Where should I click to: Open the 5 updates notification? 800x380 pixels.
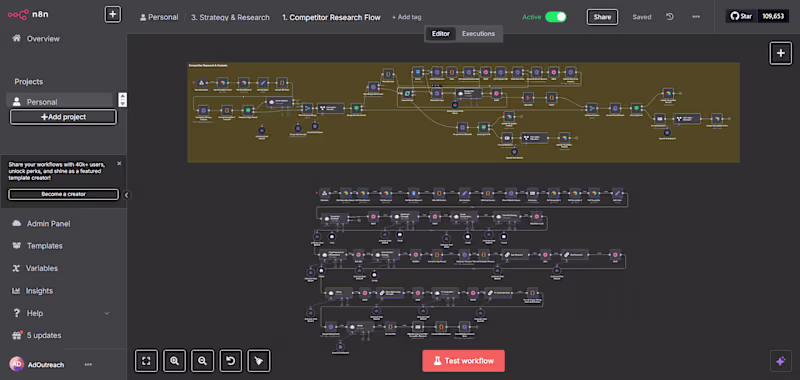tap(44, 336)
